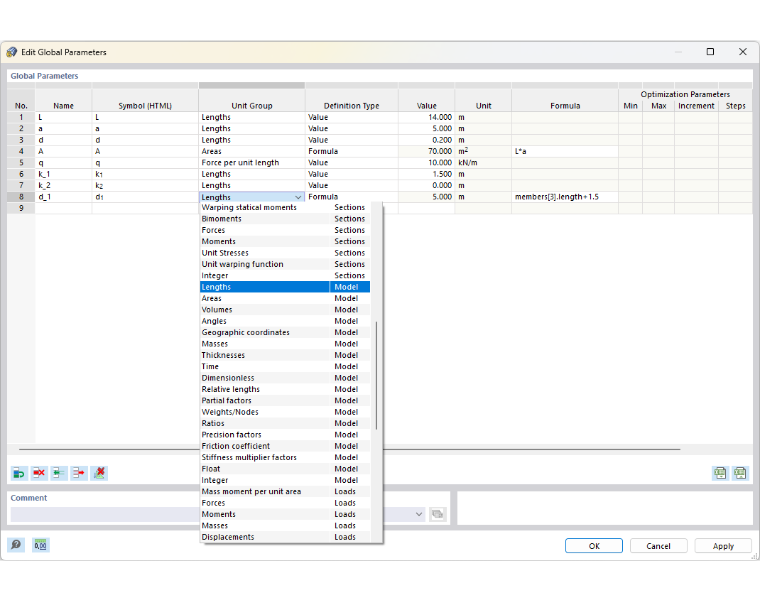This screenshot has width=760, height=601.
Task: Click the Apply button
Action: pyautogui.click(x=723, y=546)
